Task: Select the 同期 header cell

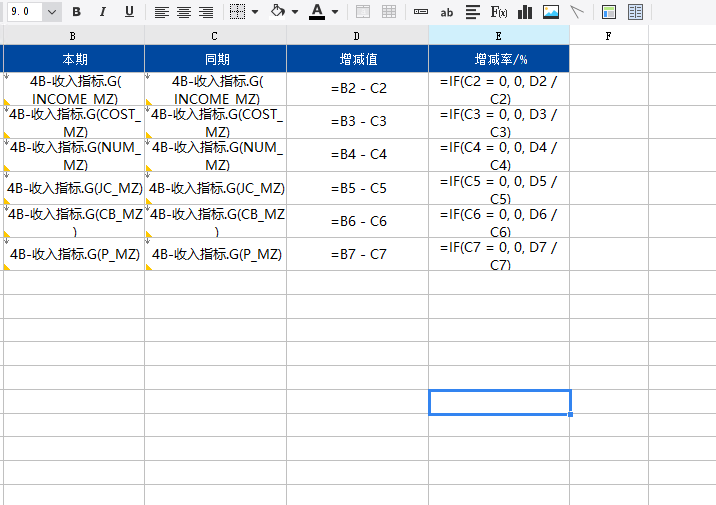Action: [x=216, y=59]
